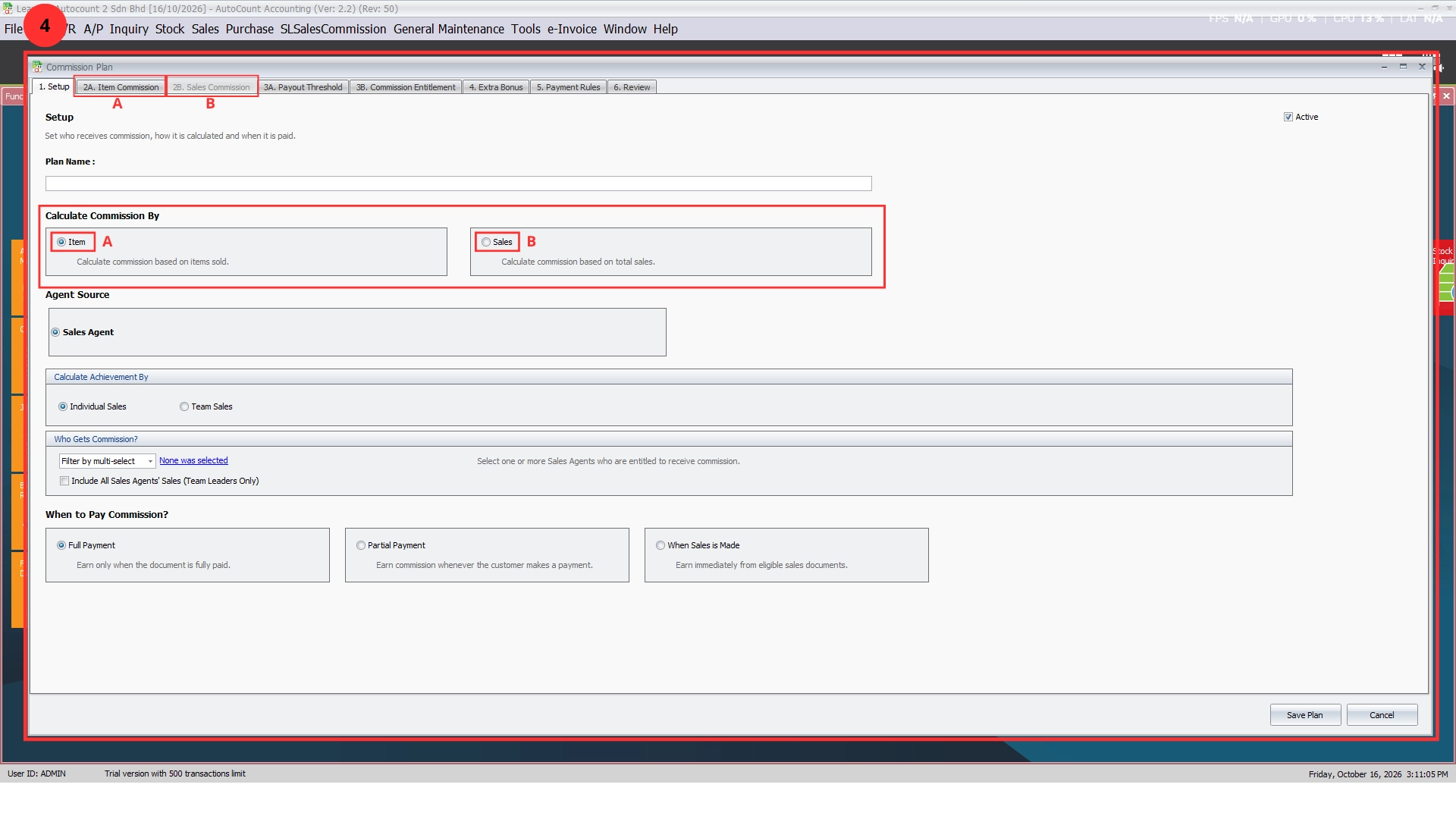Select the Sales Agent source radio
Viewport: 1456px width, 819px height.
point(55,332)
